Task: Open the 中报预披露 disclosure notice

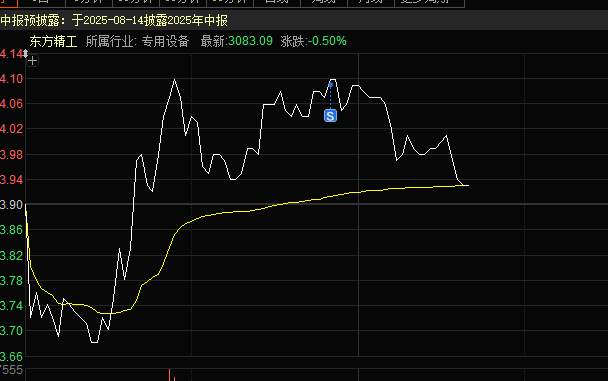Action: click(x=114, y=21)
